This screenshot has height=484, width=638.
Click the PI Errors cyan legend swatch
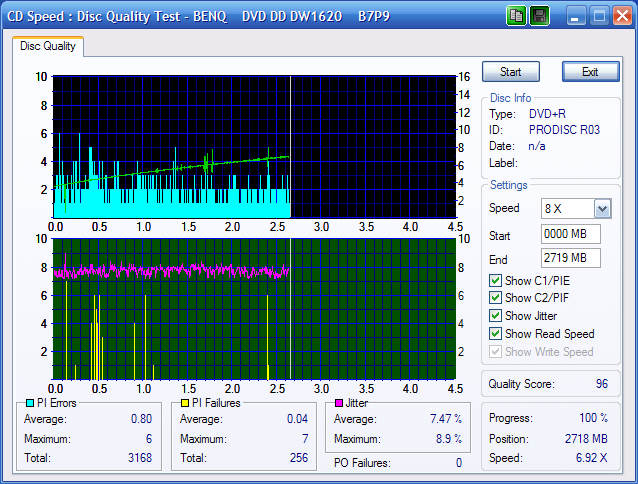[30, 403]
